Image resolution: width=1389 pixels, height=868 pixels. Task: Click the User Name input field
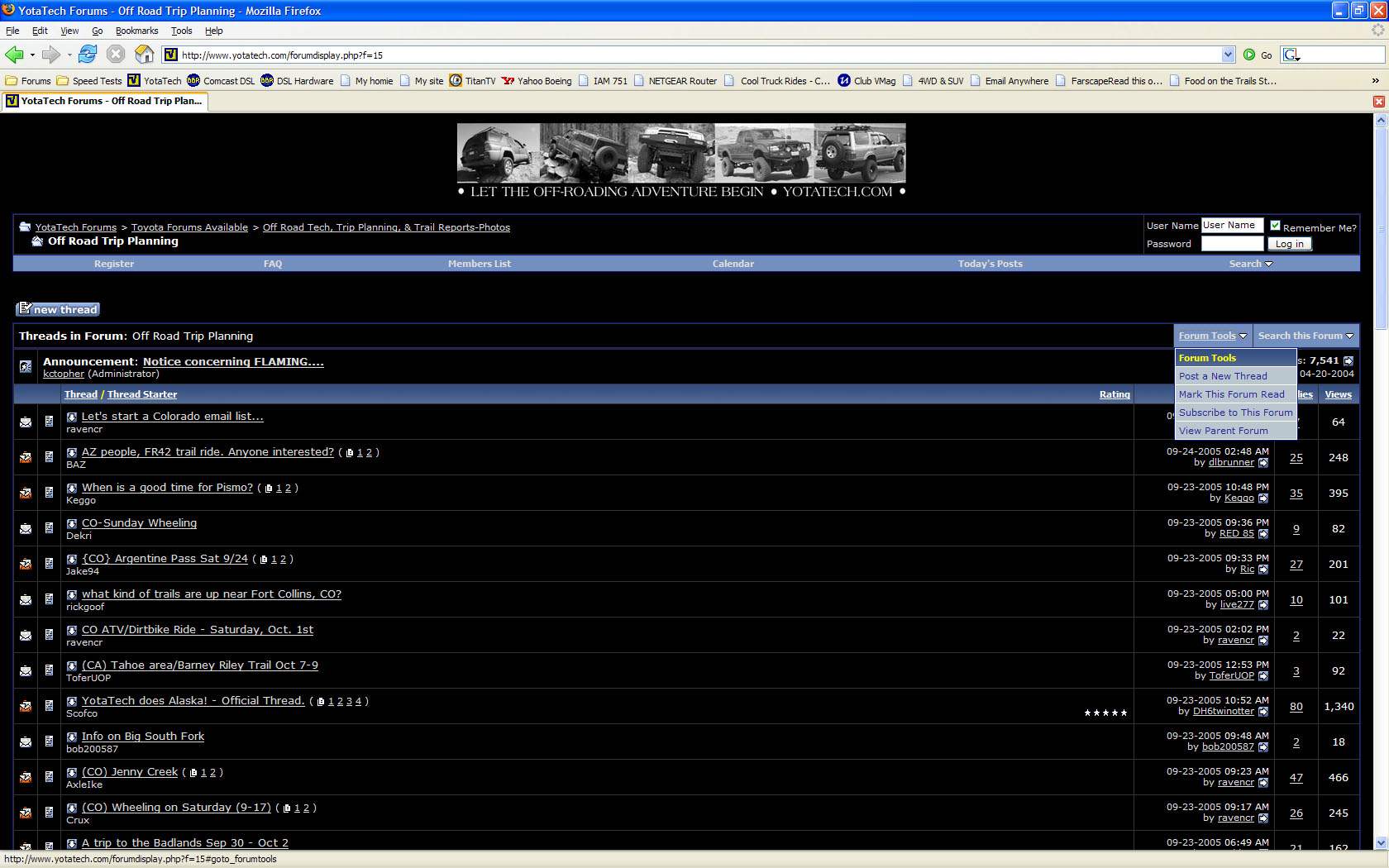1232,225
